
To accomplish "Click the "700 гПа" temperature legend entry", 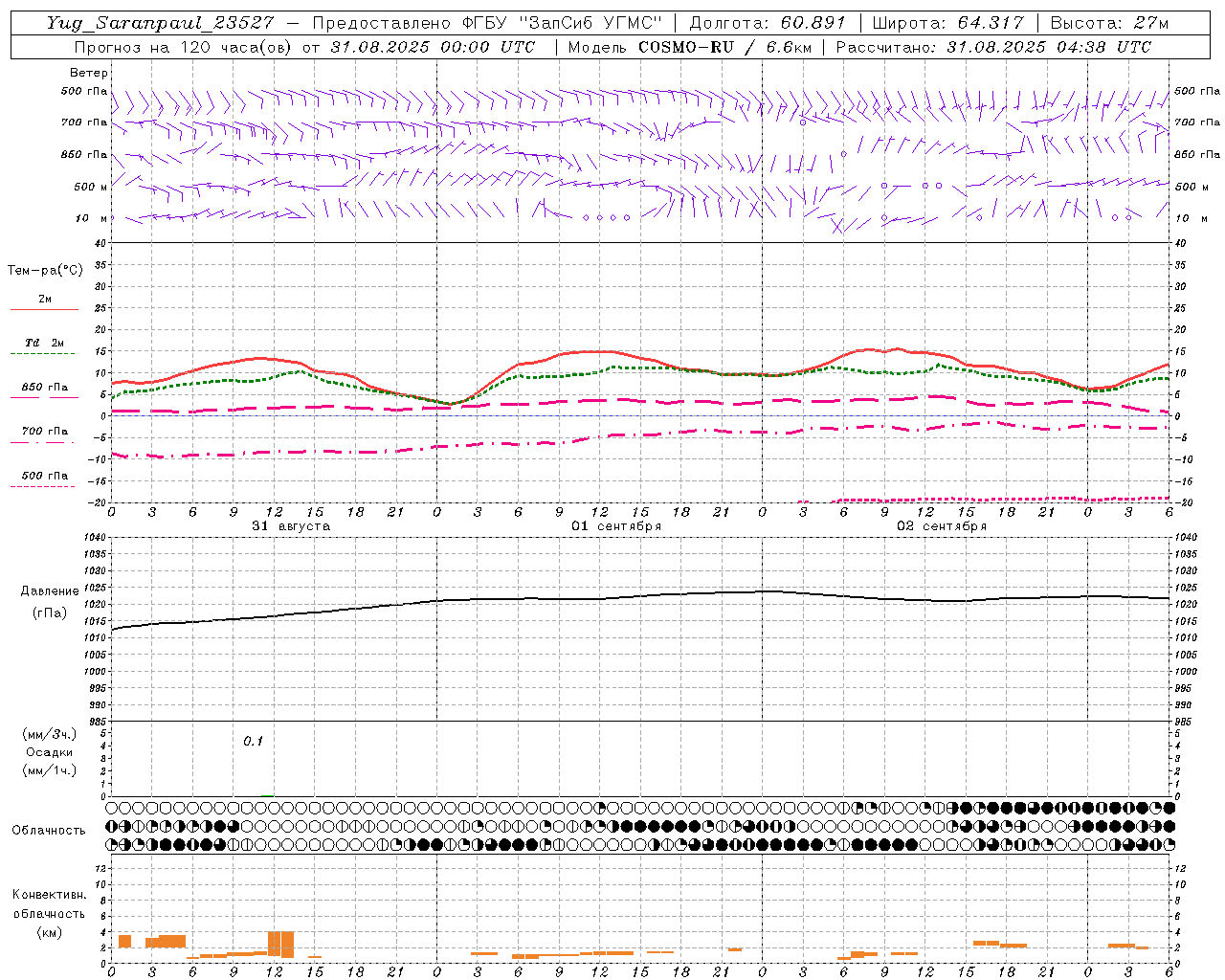I will coord(44,432).
